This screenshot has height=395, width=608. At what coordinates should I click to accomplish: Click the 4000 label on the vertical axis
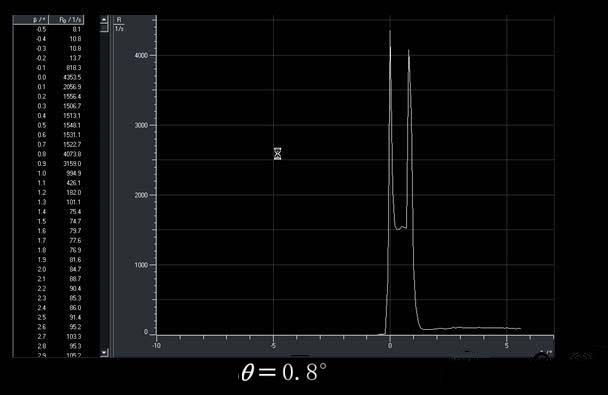pyautogui.click(x=141, y=55)
